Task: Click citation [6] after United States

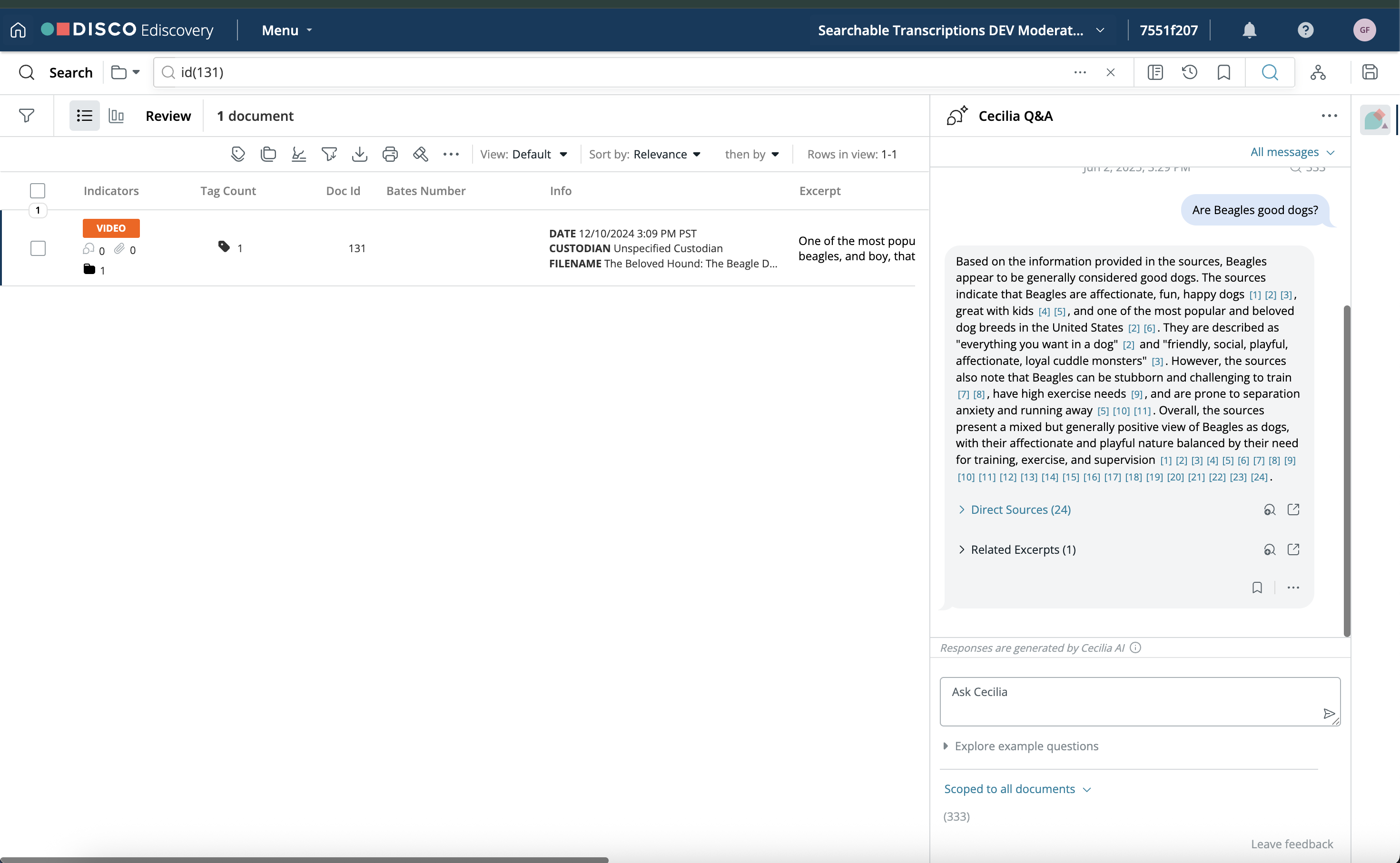Action: click(x=1149, y=328)
